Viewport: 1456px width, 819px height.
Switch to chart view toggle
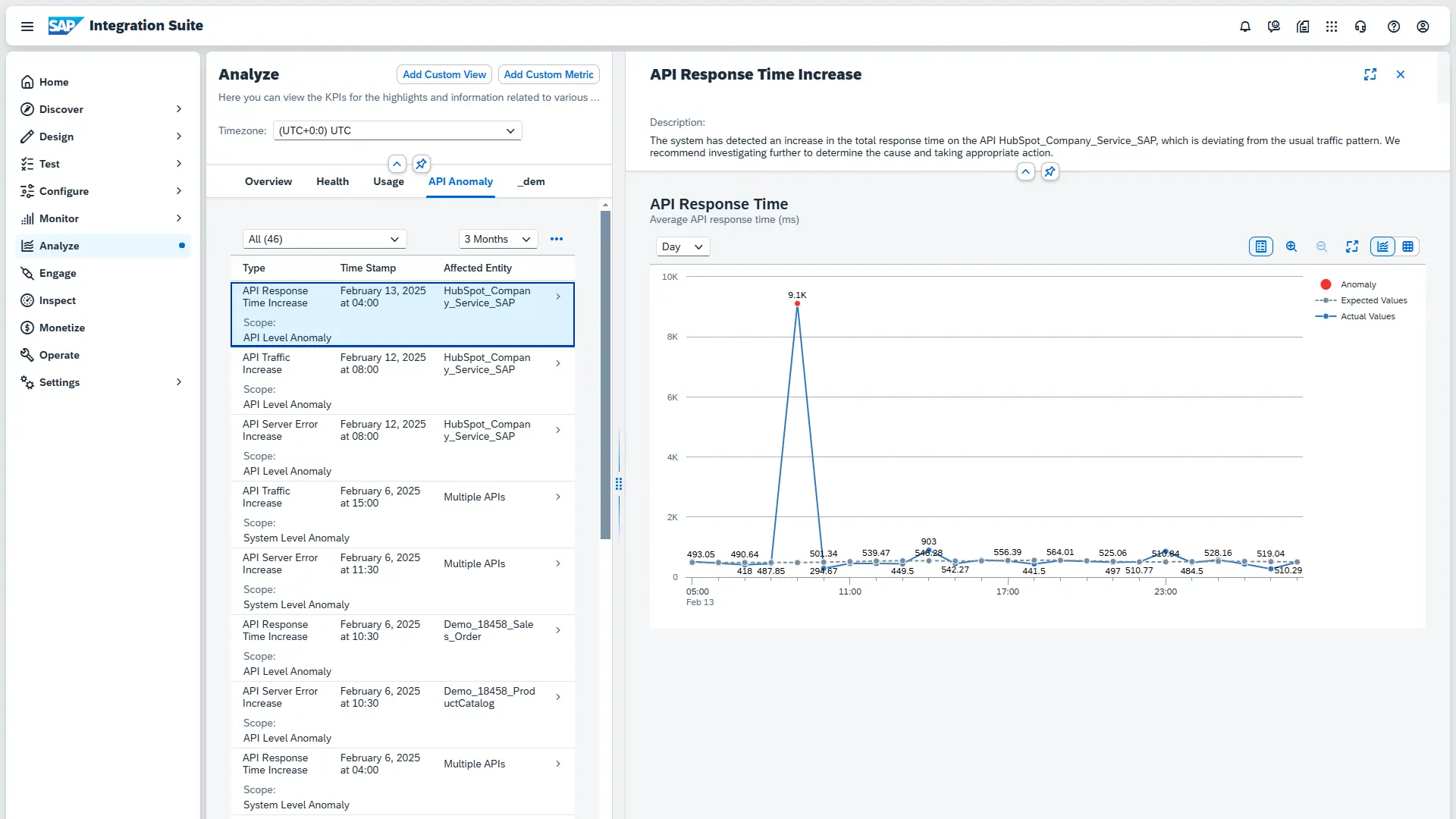[1382, 246]
